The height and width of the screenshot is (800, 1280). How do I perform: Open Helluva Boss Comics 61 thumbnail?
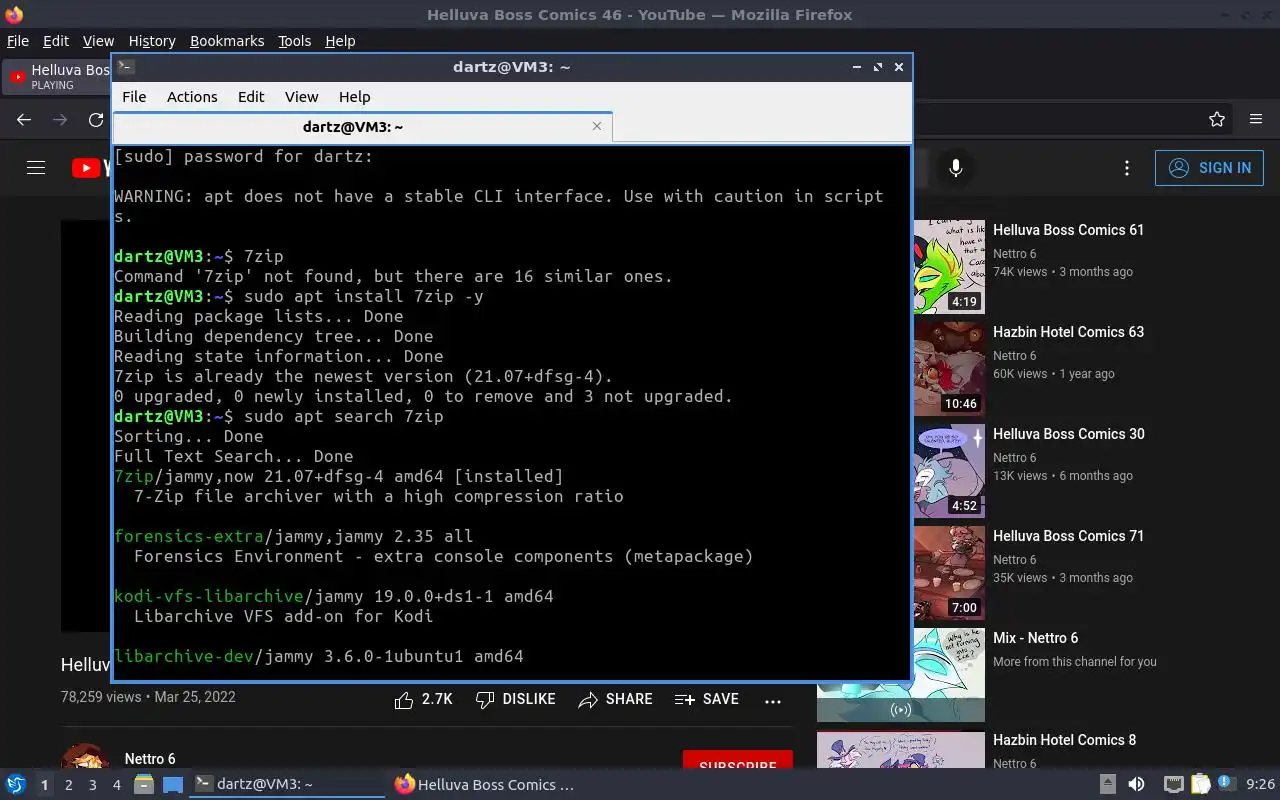point(950,266)
